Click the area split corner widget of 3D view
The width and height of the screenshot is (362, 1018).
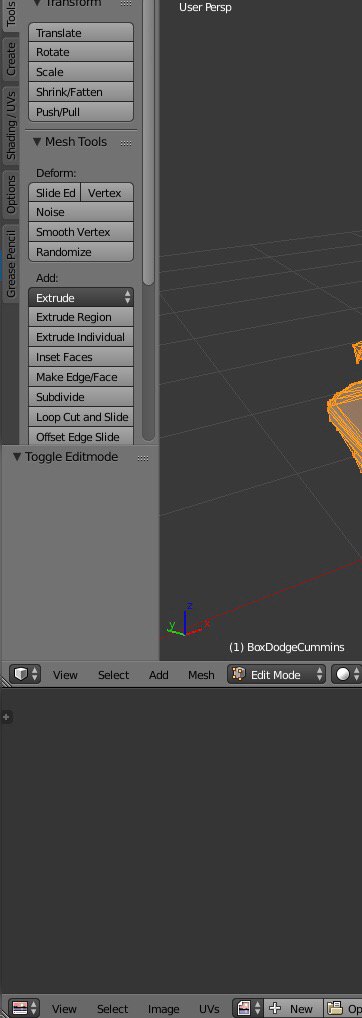click(x=5, y=682)
